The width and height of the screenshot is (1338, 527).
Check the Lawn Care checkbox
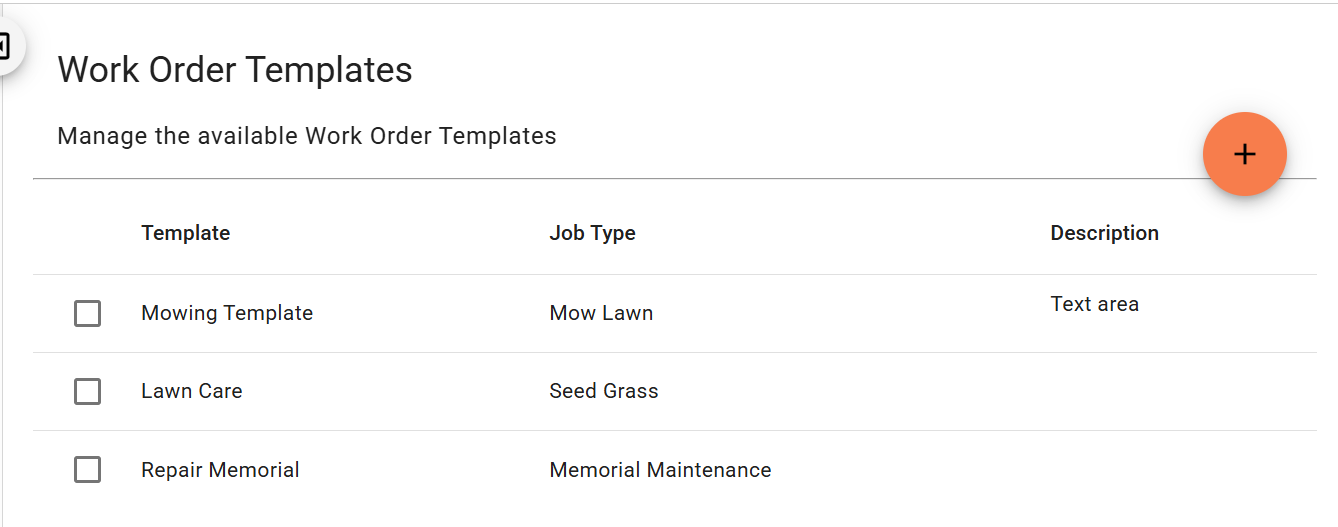pyautogui.click(x=87, y=392)
